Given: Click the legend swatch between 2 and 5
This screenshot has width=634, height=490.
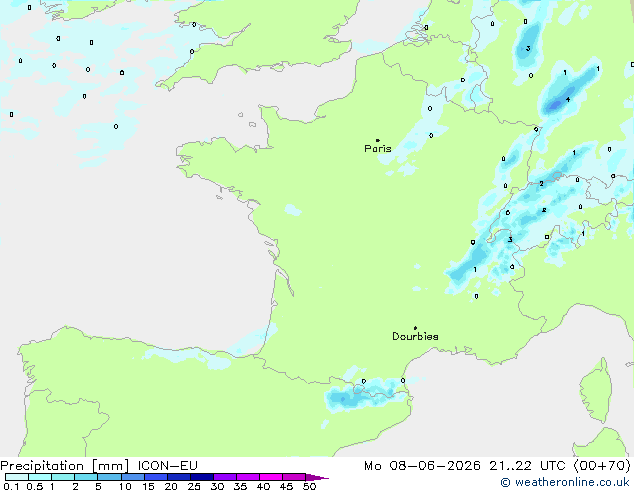Looking at the screenshot, I should pyautogui.click(x=87, y=477).
